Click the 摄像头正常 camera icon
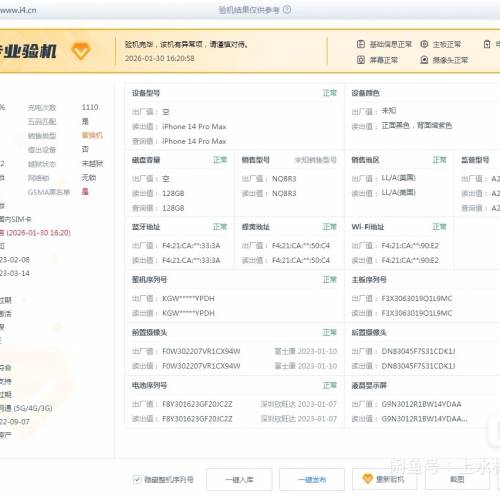The height and width of the screenshot is (500, 500). point(424,60)
